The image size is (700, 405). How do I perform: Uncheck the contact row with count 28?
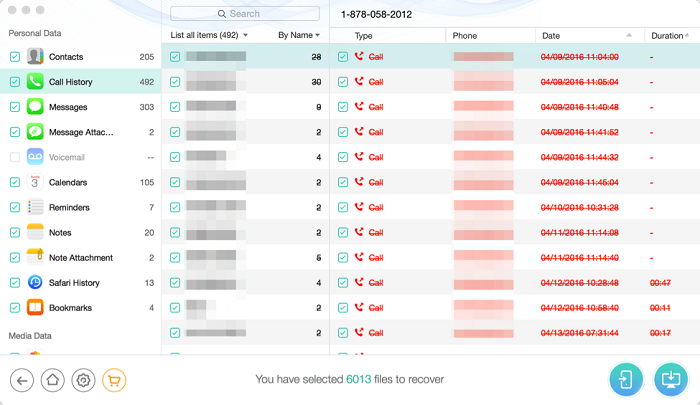[x=175, y=57]
